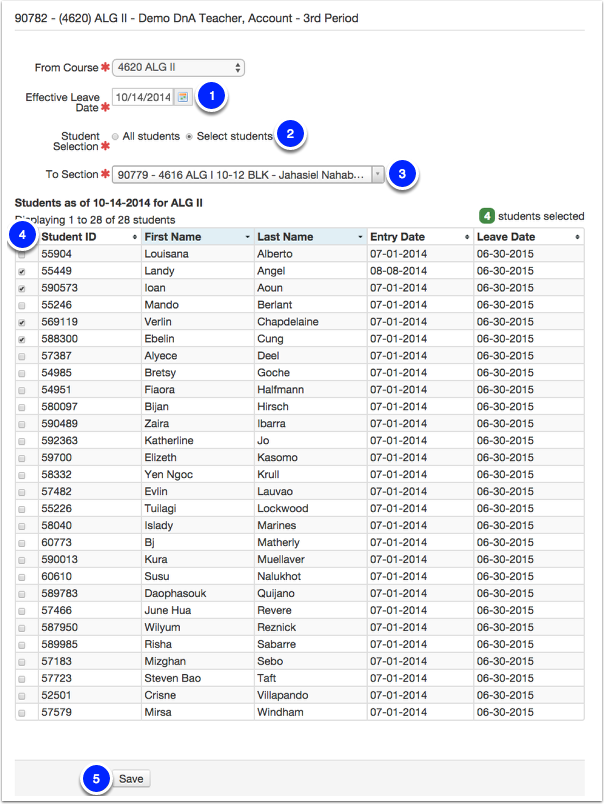Click first name Steven Bao cell
The image size is (604, 804).
pyautogui.click(x=197, y=678)
